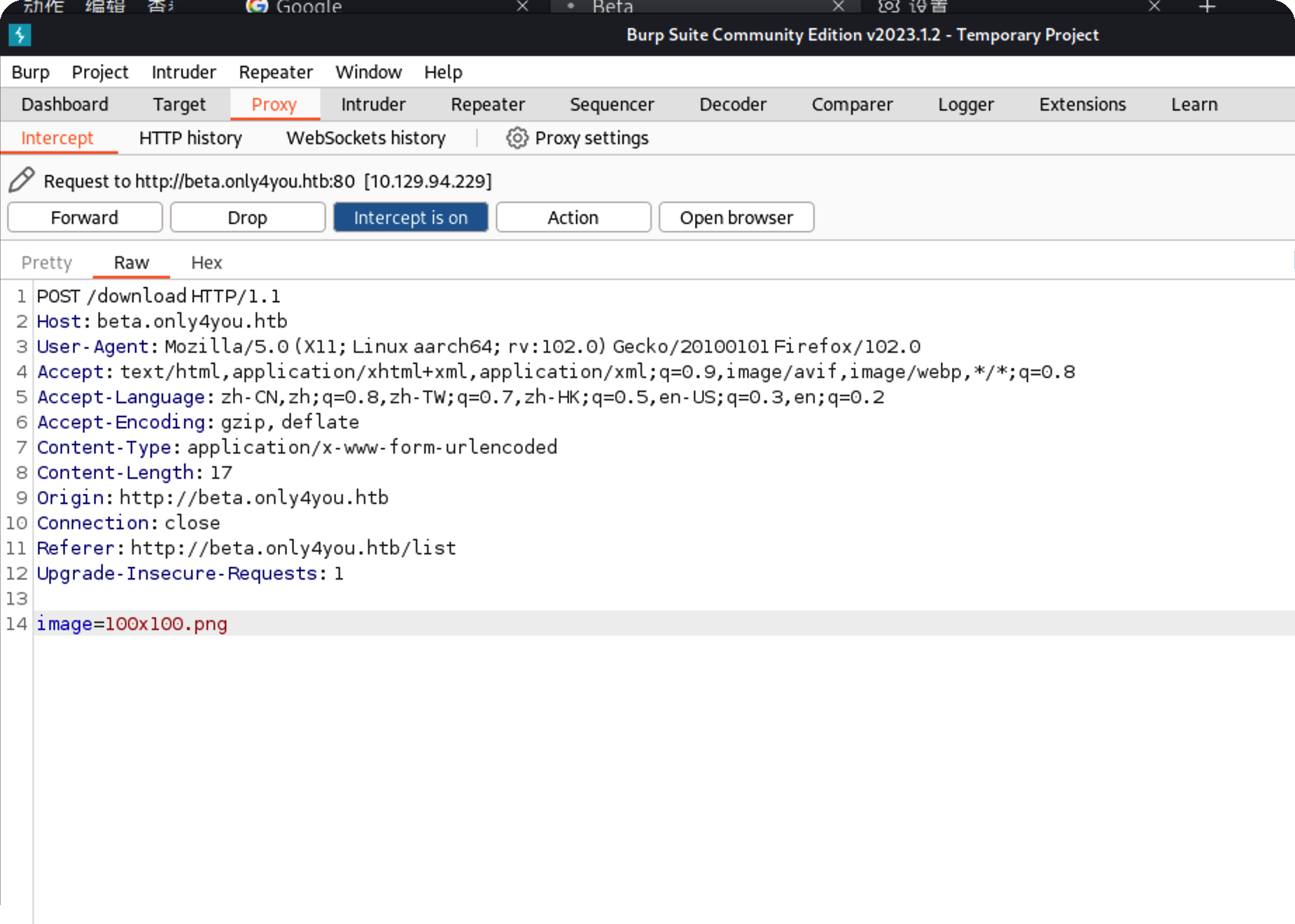The height and width of the screenshot is (924, 1295).
Task: Go to the Repeater tool tab
Action: click(x=488, y=104)
